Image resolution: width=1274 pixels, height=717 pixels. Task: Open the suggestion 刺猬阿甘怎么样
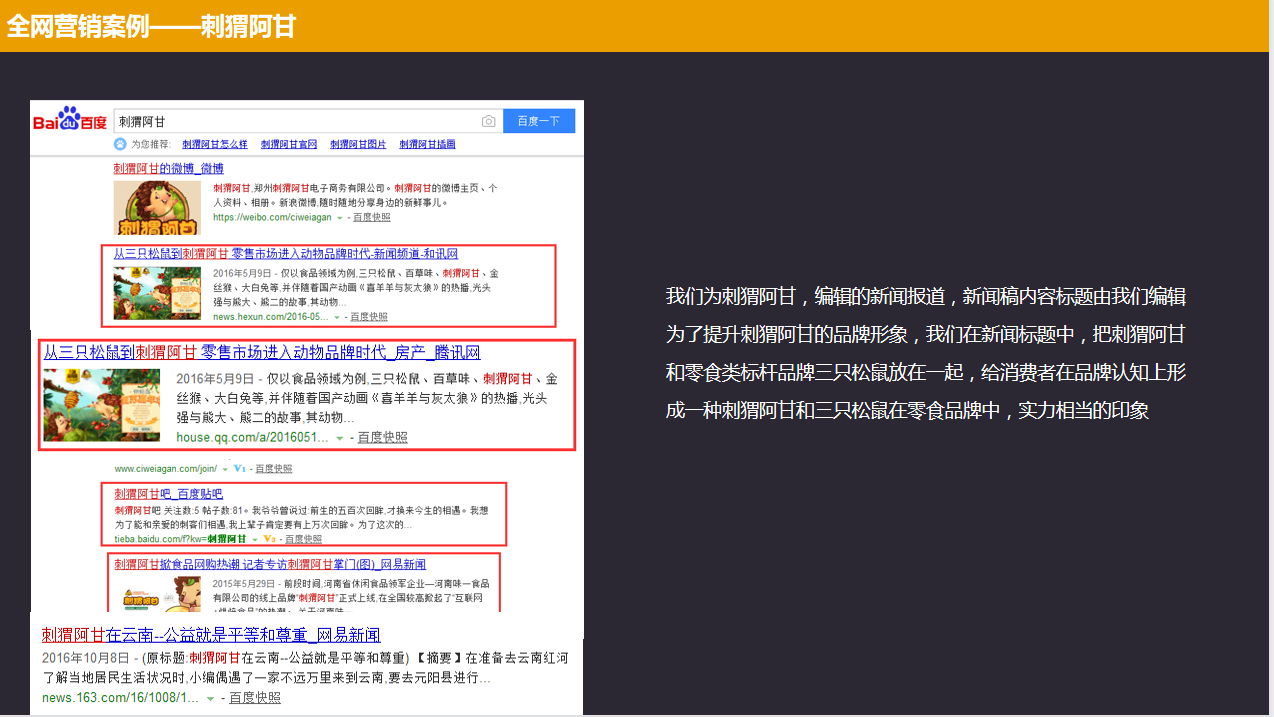[x=215, y=144]
